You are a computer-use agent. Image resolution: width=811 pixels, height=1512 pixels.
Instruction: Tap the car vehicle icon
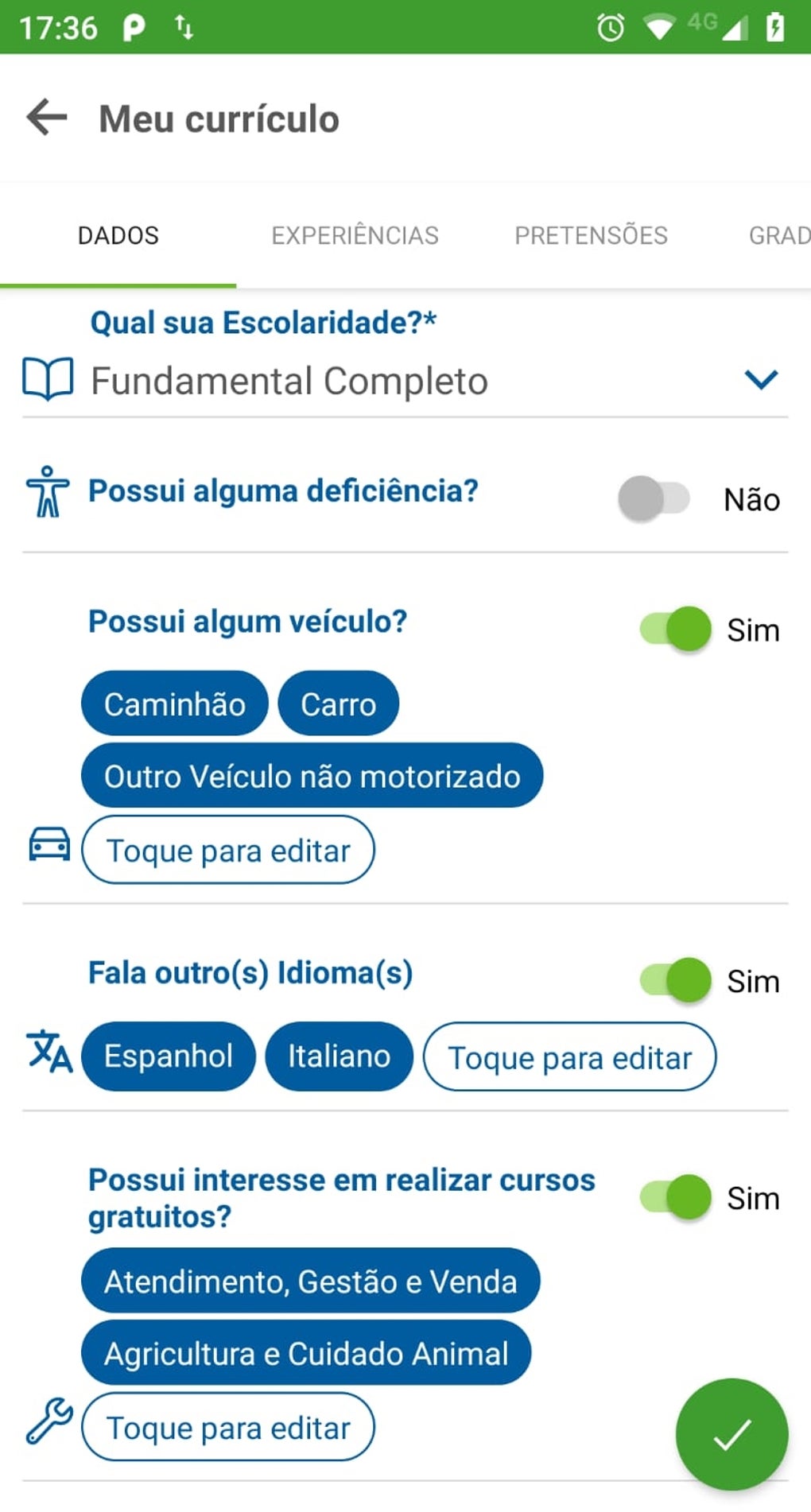49,844
